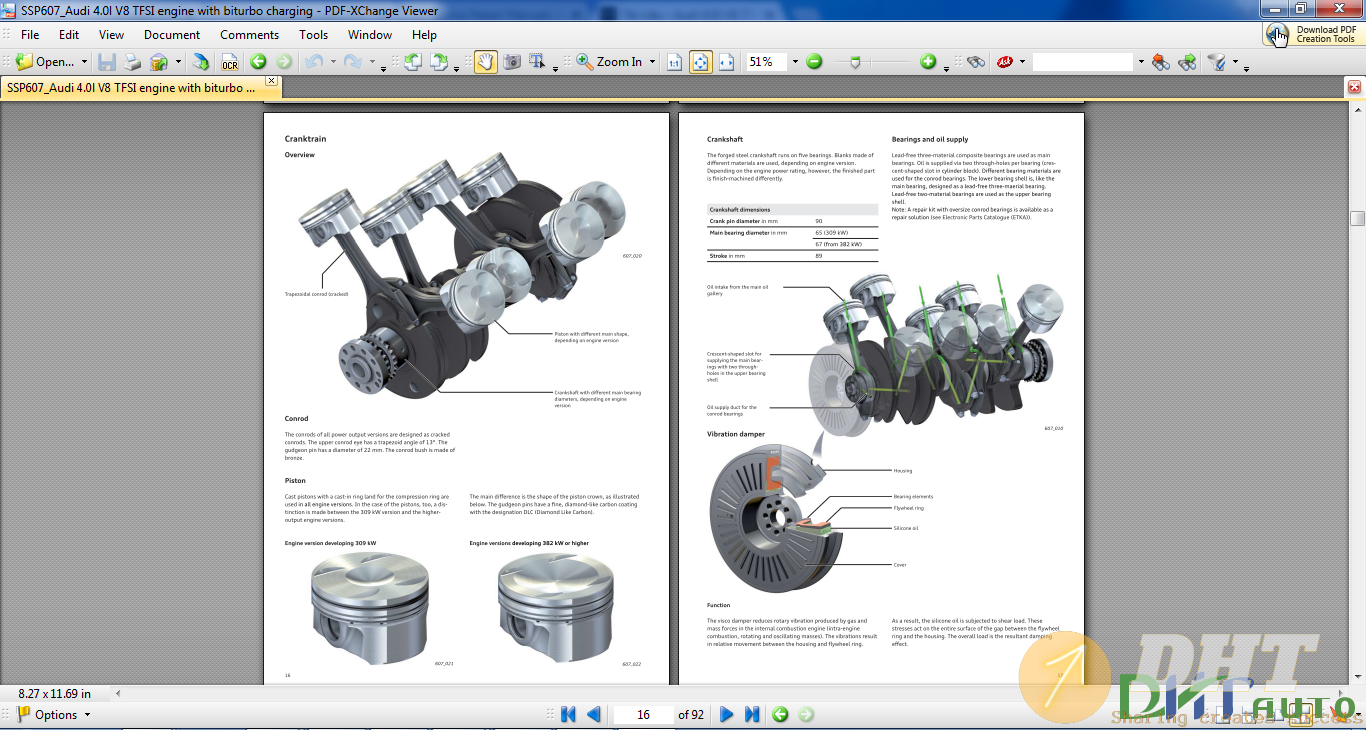Go to previous view with the green back arrow in the toolbar
Screen dimensions: 1366x730
(258, 62)
